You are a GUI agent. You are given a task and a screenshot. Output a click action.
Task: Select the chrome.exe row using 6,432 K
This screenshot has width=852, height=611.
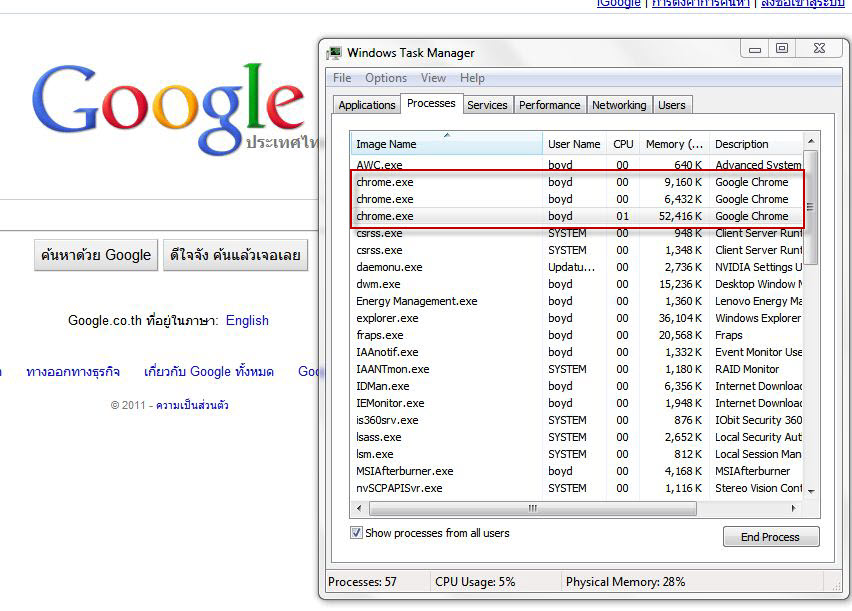[577, 199]
